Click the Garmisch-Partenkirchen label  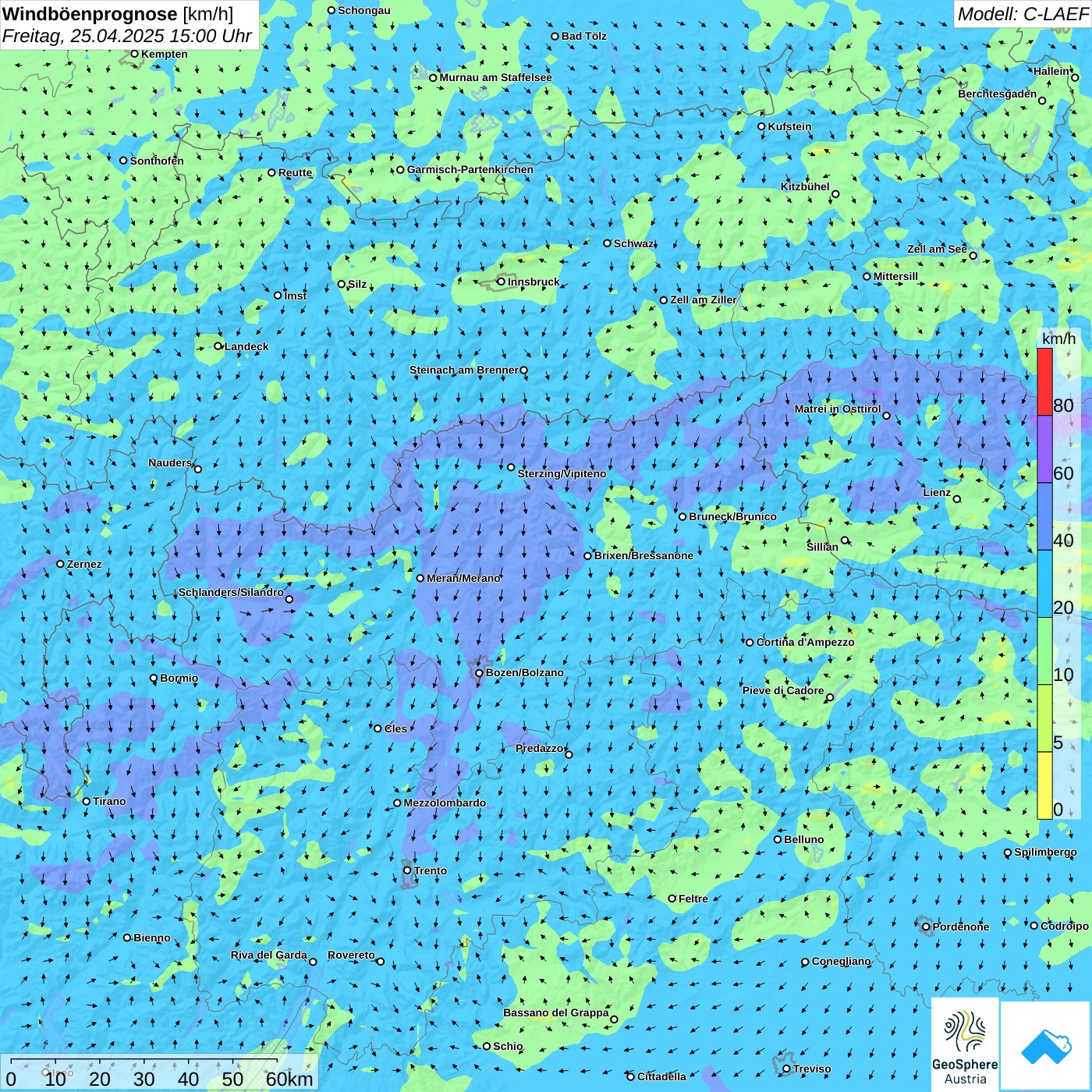click(x=470, y=170)
